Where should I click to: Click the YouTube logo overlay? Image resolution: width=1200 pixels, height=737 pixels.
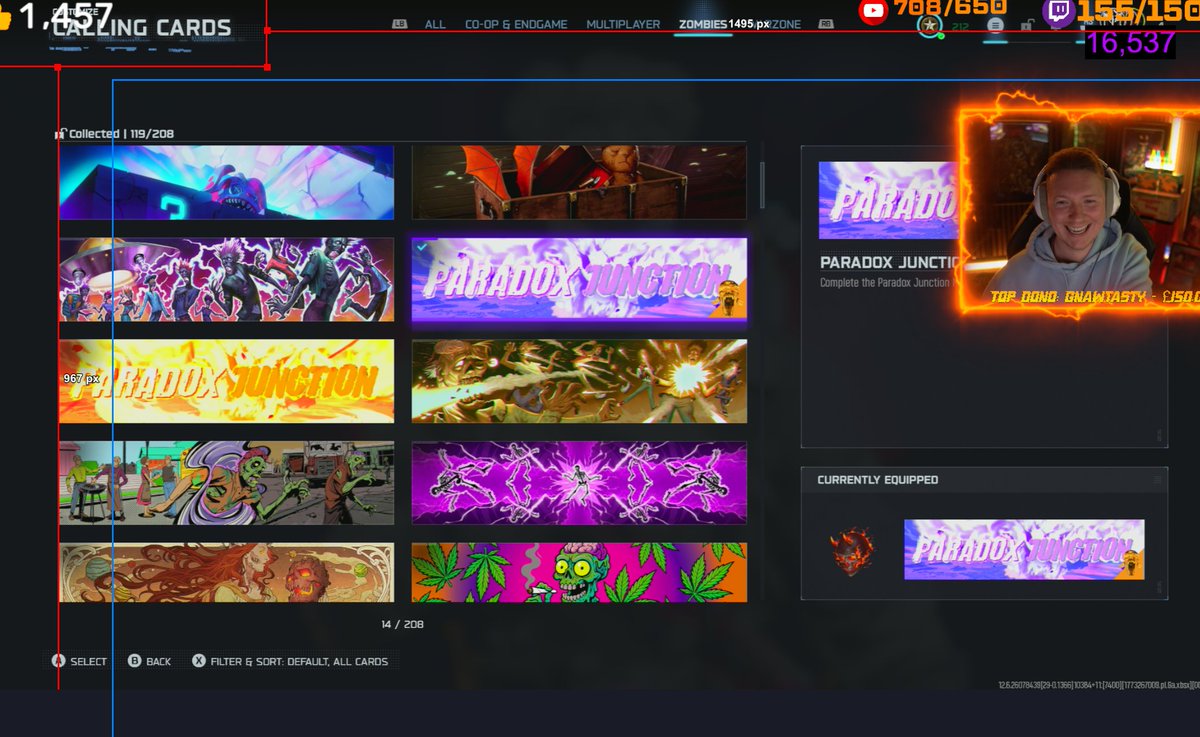point(874,11)
